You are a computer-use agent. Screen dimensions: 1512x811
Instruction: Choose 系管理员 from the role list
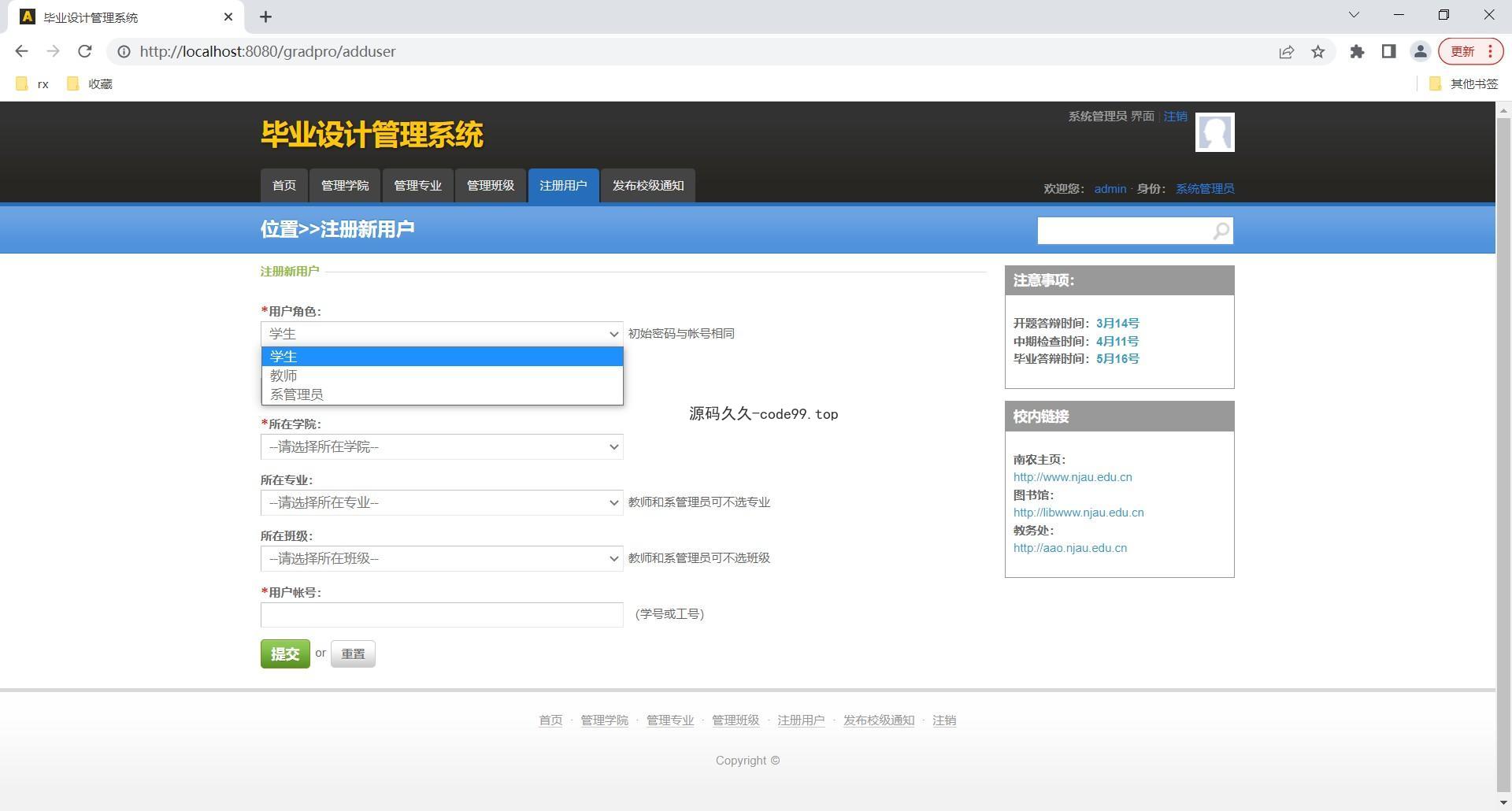click(x=442, y=394)
